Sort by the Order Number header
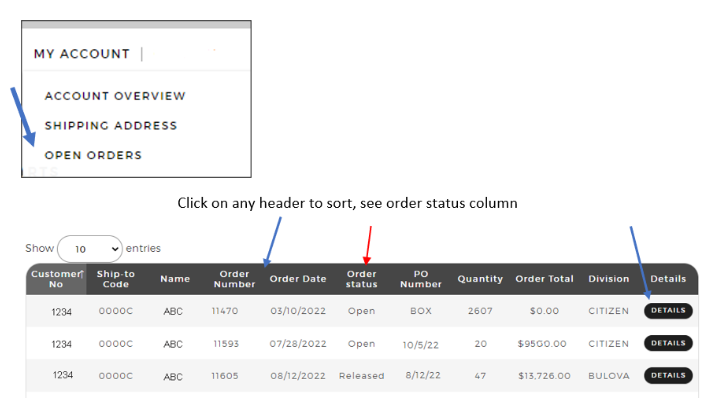709x407 pixels. (234, 279)
